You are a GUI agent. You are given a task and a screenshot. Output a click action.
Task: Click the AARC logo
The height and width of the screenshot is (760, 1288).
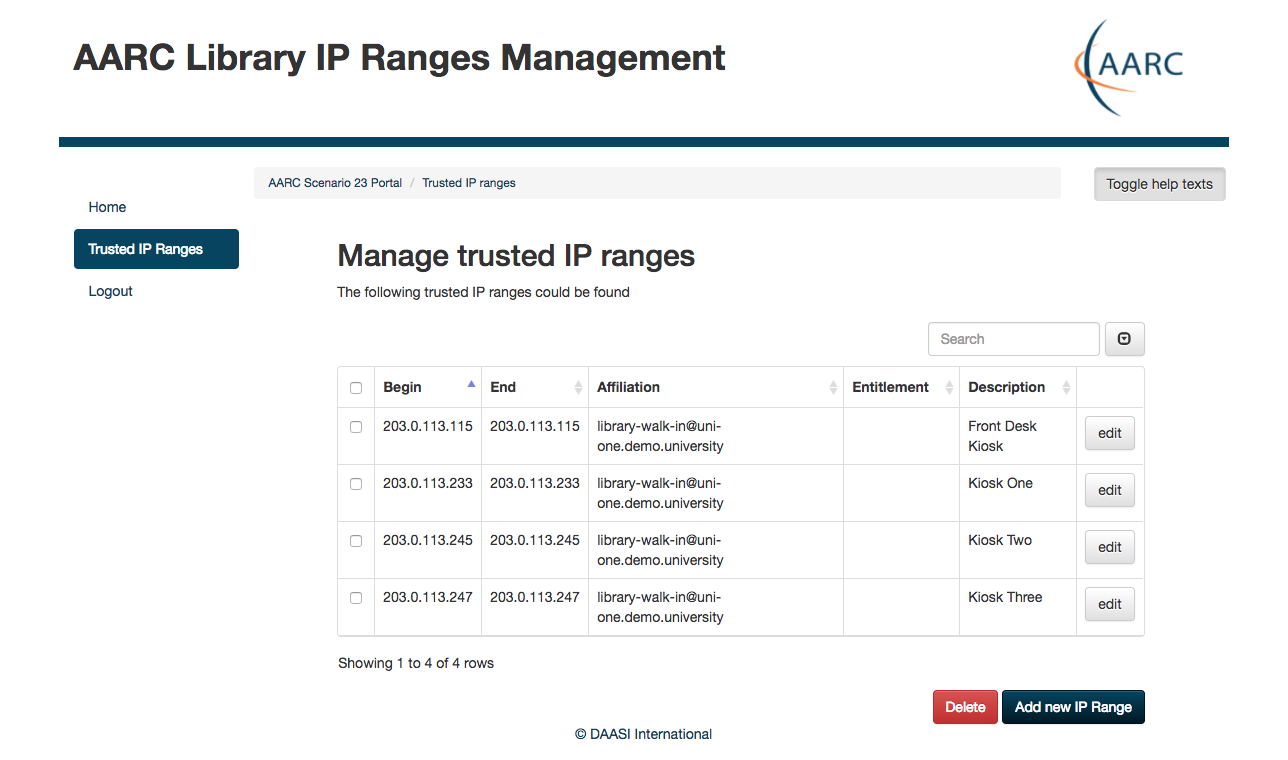(1128, 67)
